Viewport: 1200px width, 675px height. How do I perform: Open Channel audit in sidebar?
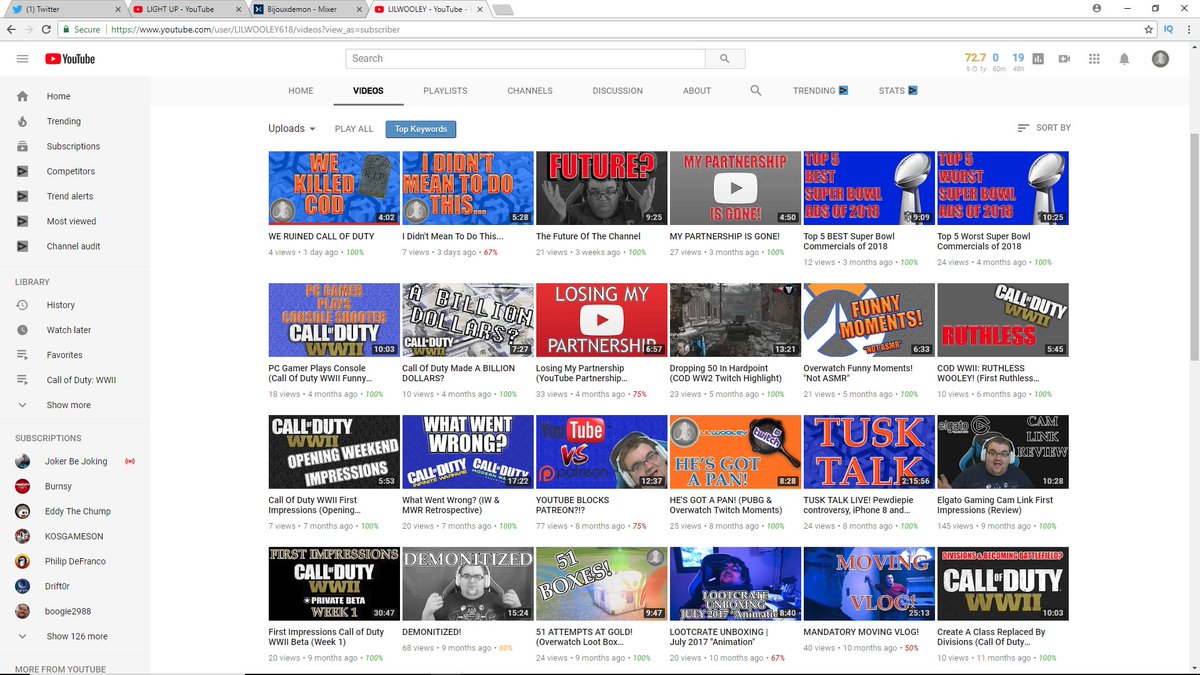[x=75, y=246]
